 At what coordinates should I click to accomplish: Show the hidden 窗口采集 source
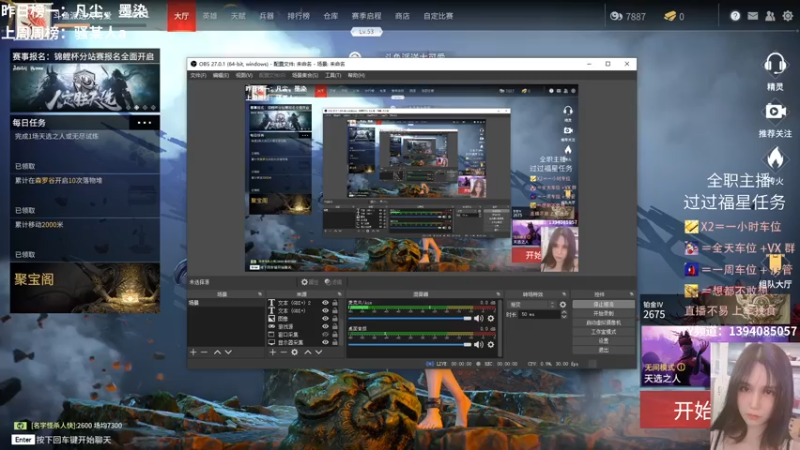[x=325, y=335]
